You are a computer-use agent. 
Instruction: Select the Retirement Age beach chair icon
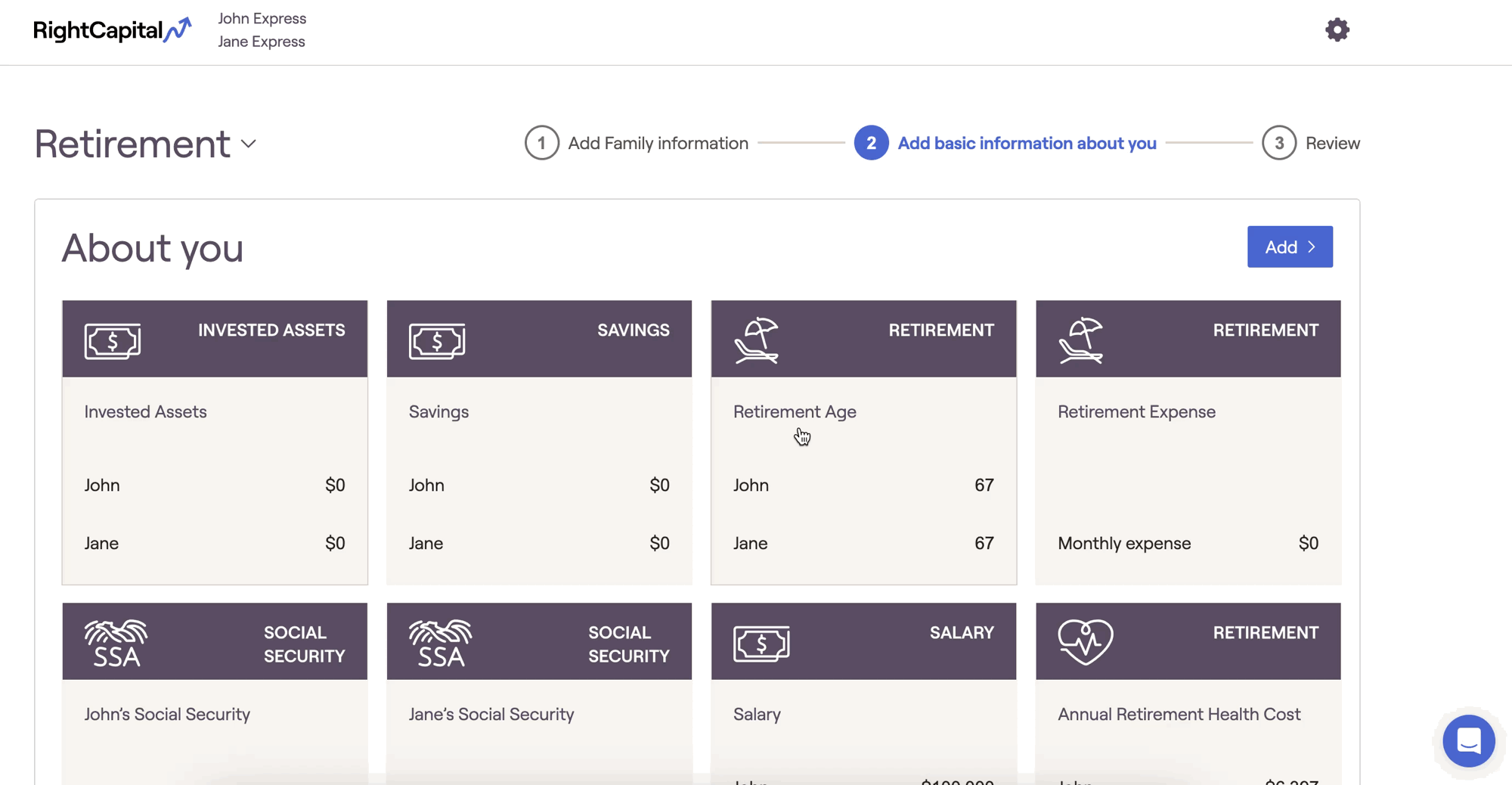[756, 340]
